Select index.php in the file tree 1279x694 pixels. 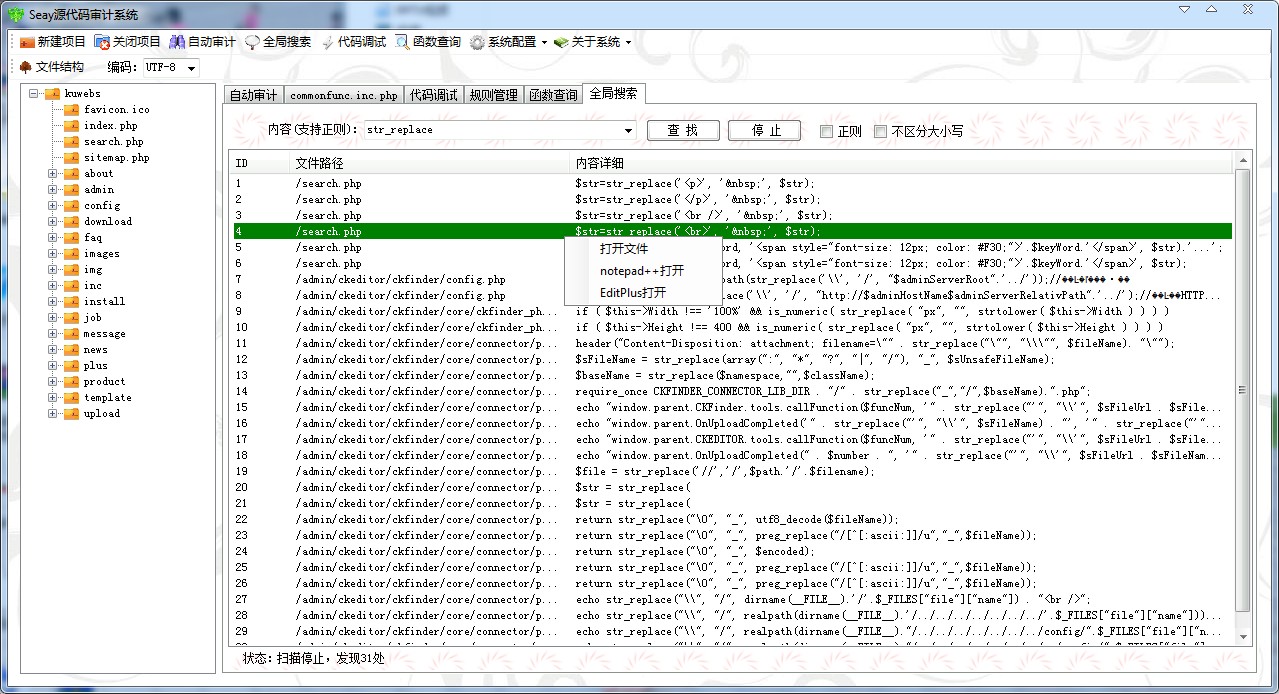click(110, 126)
